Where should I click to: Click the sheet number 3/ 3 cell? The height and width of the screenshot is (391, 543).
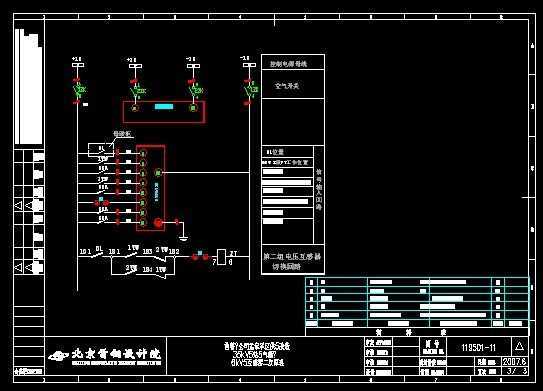click(516, 371)
